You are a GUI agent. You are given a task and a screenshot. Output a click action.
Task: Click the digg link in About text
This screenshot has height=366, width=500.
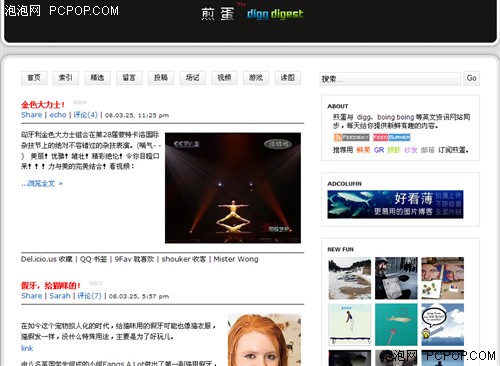[364, 117]
